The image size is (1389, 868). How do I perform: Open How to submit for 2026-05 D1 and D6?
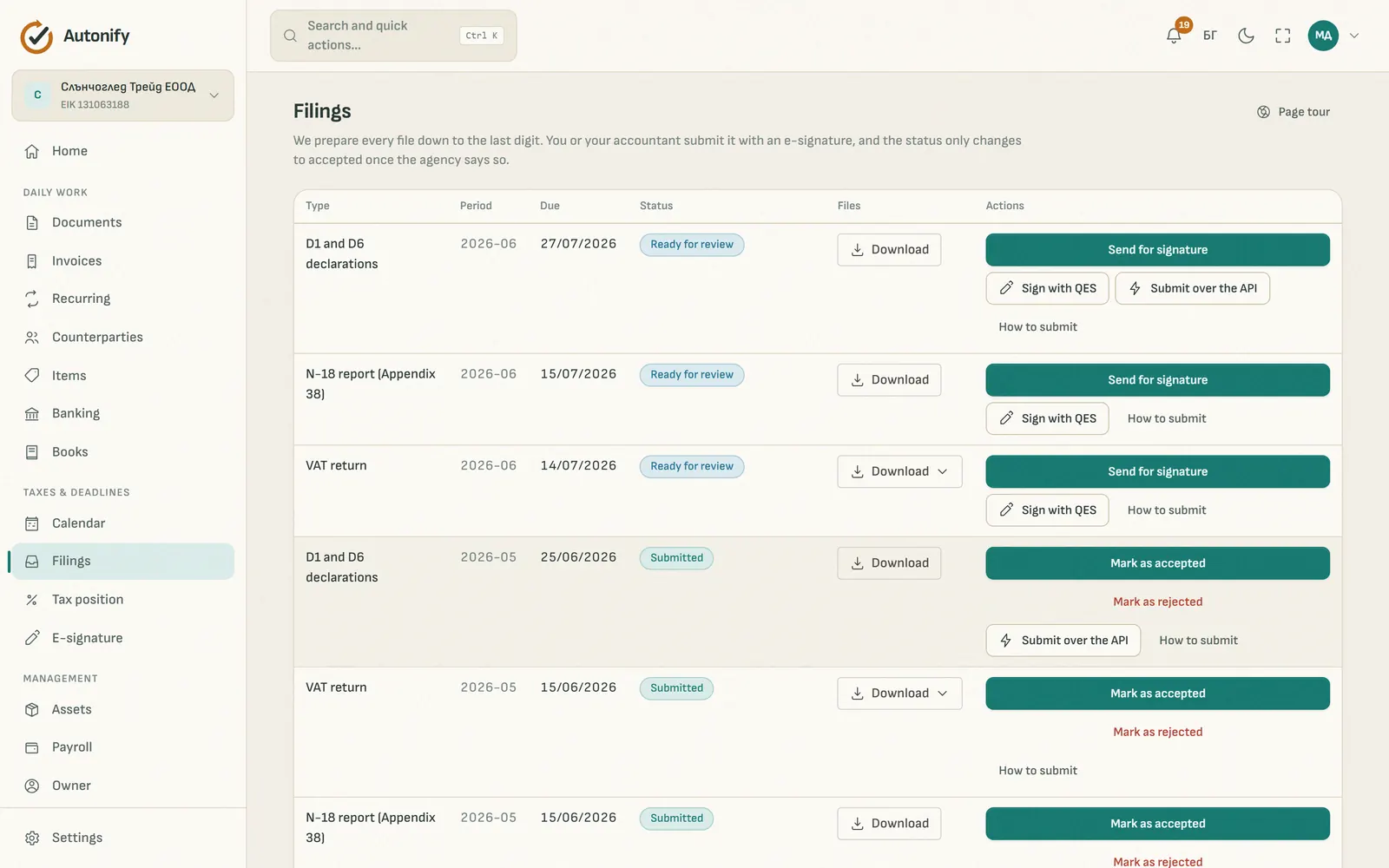click(1198, 641)
